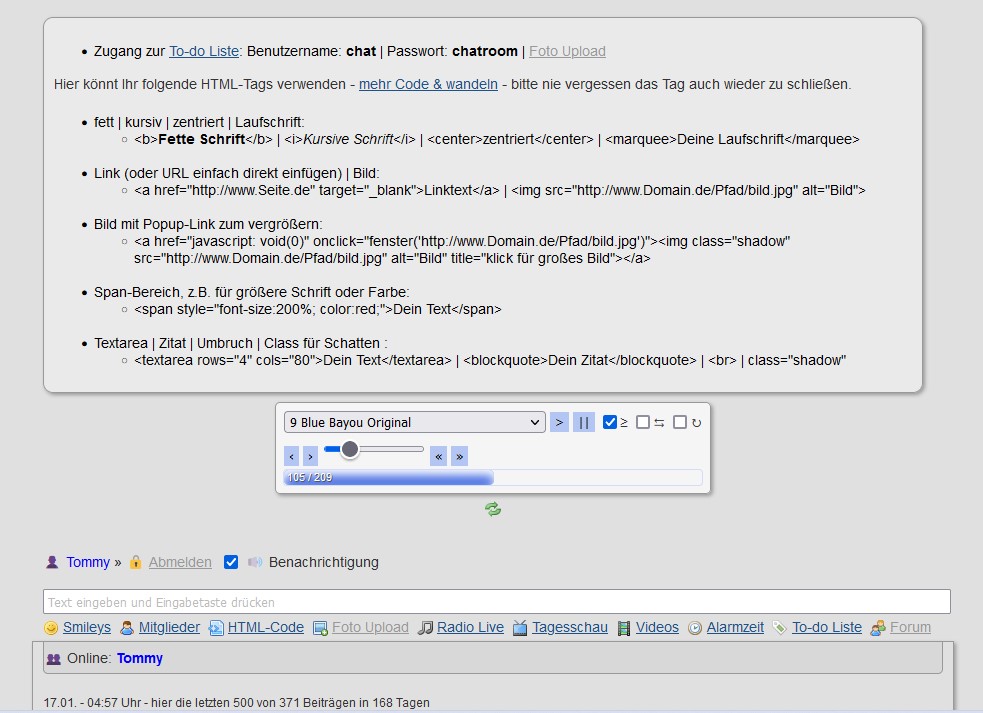The image size is (983, 713).
Task: Open the Smileys picker
Action: pyautogui.click(x=86, y=628)
